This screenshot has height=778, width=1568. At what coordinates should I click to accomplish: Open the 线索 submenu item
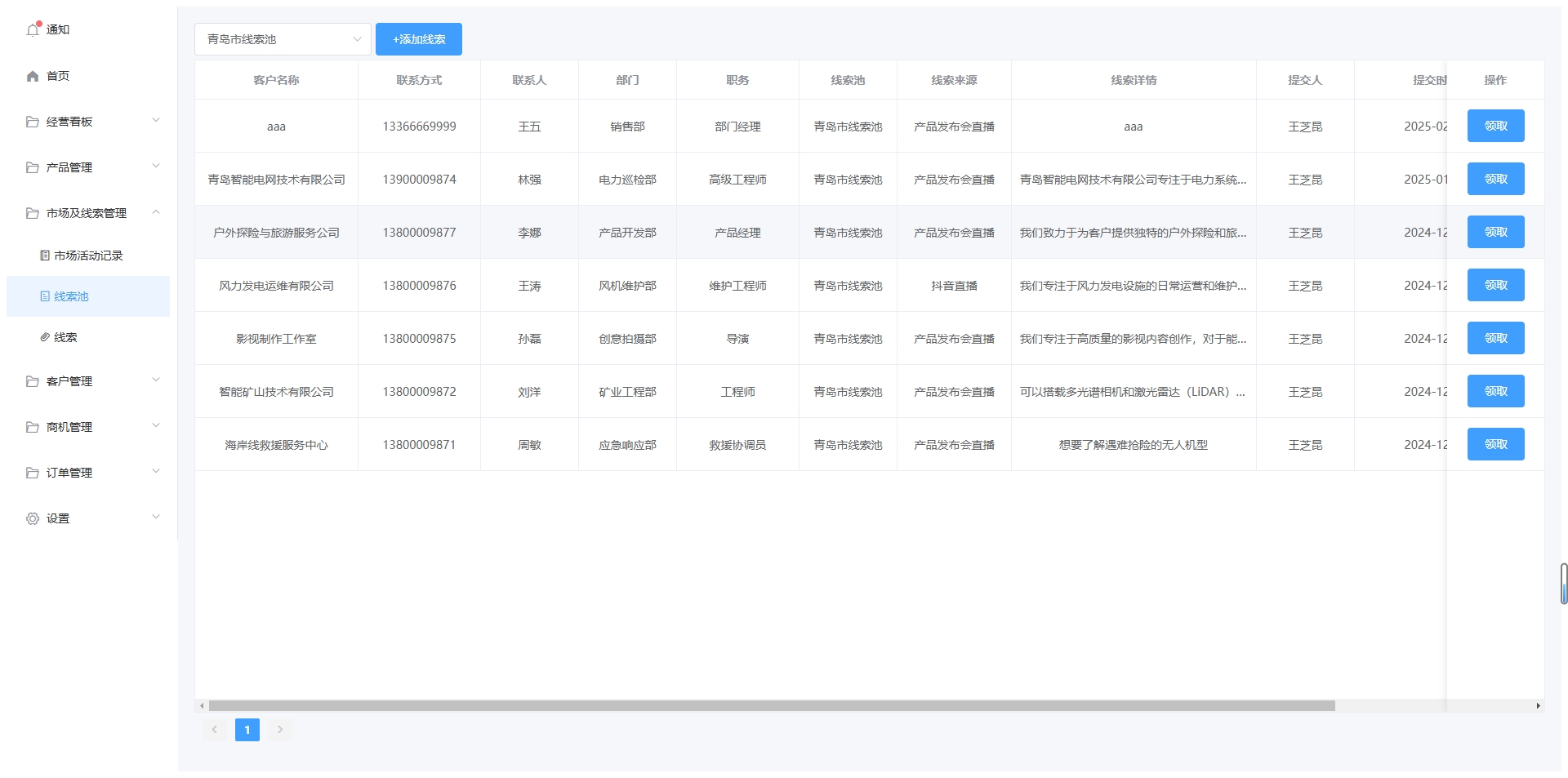click(88, 337)
